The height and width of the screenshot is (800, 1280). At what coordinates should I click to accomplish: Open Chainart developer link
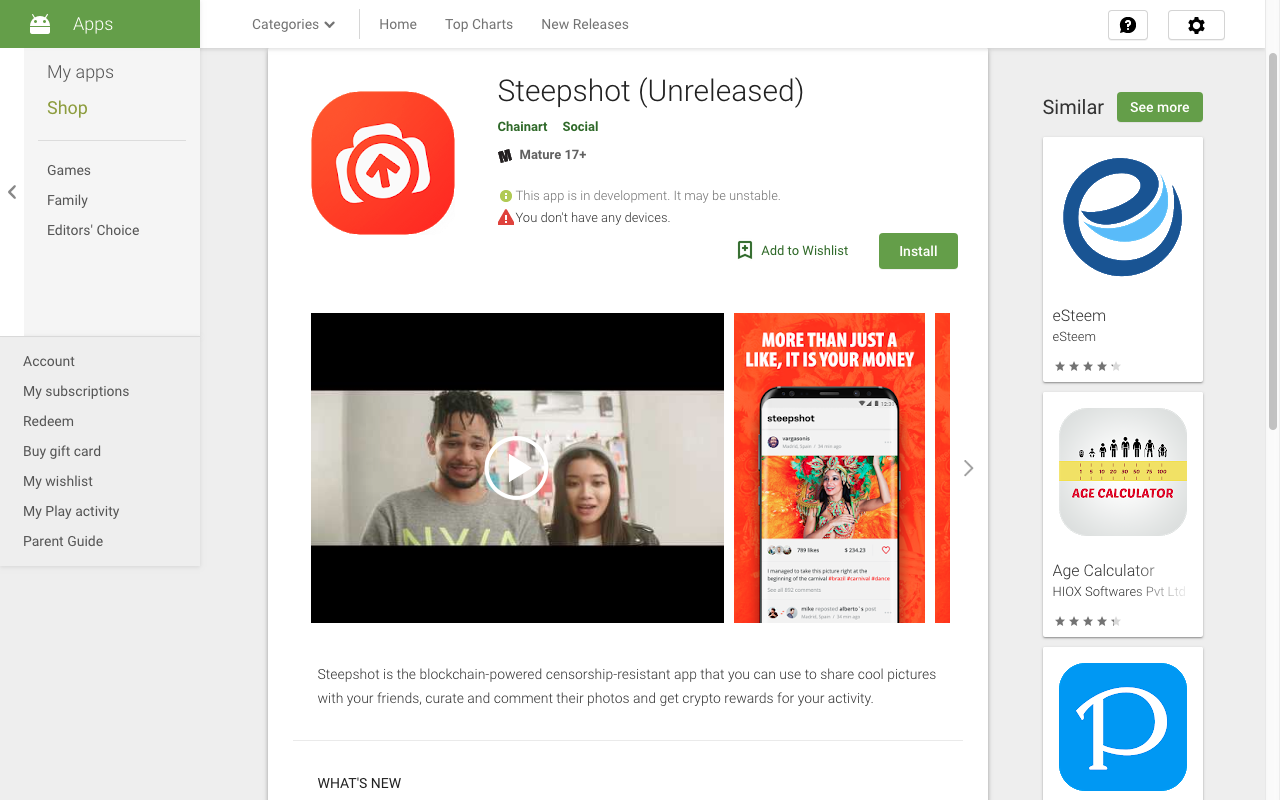pyautogui.click(x=522, y=127)
